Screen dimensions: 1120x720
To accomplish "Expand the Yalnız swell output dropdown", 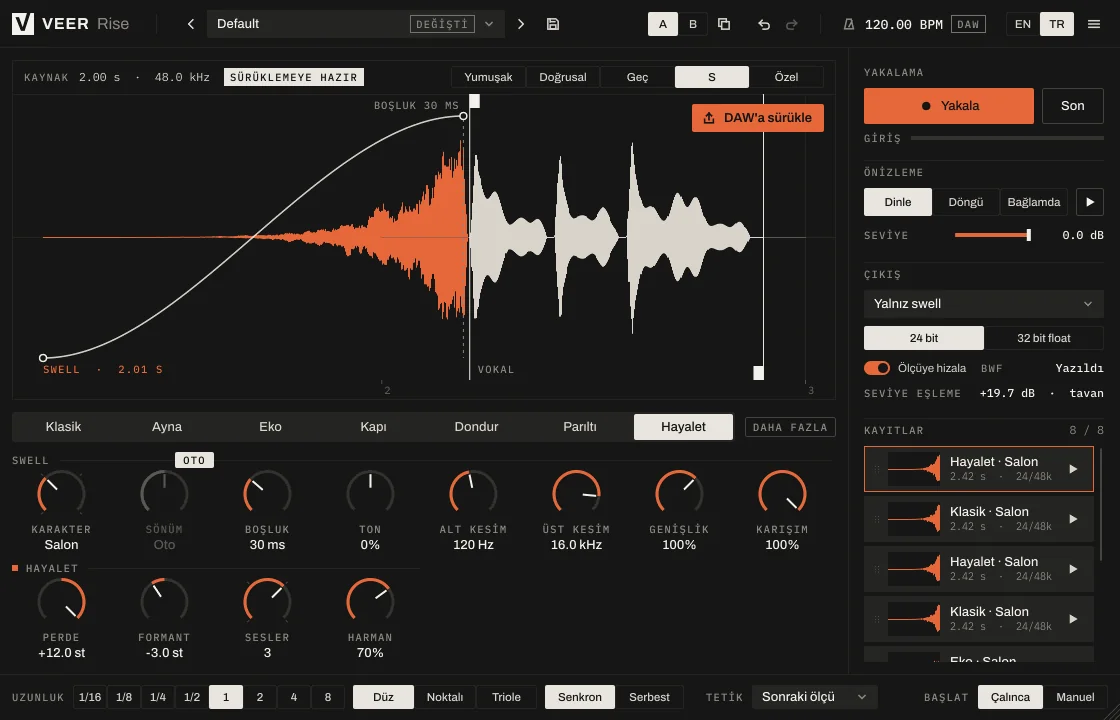I will click(984, 304).
